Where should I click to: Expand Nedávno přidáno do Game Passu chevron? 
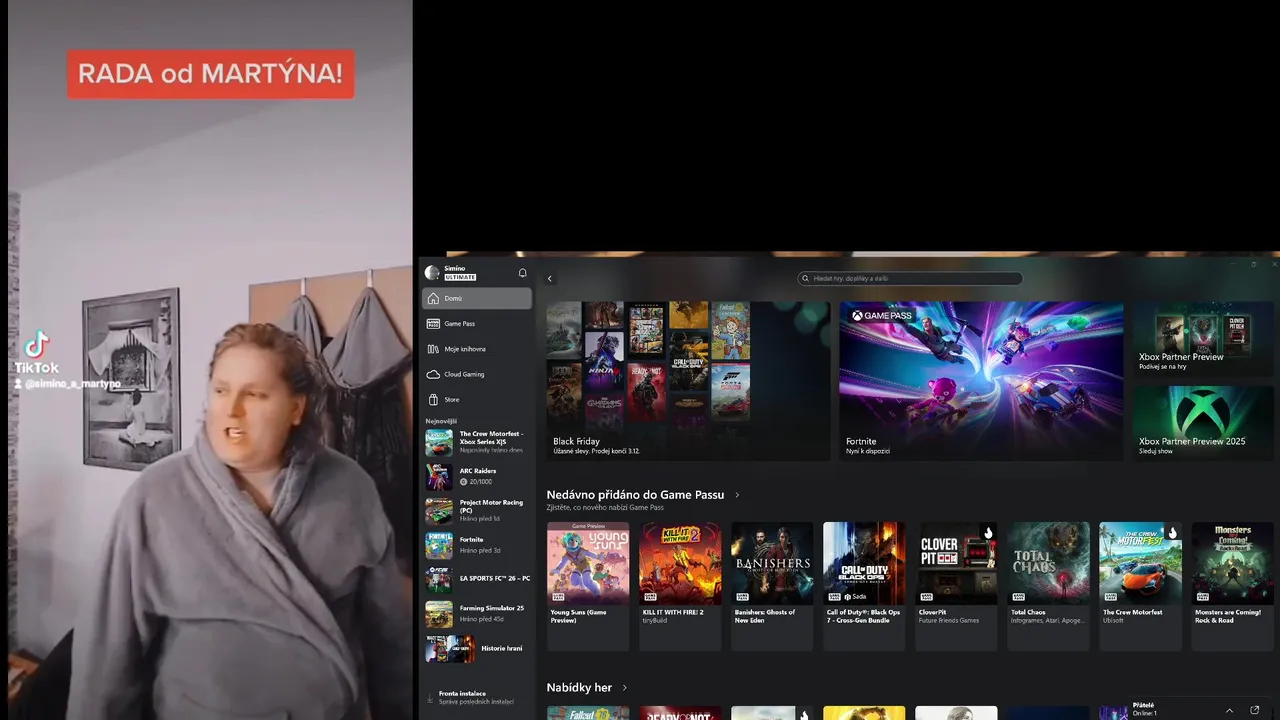click(x=737, y=495)
